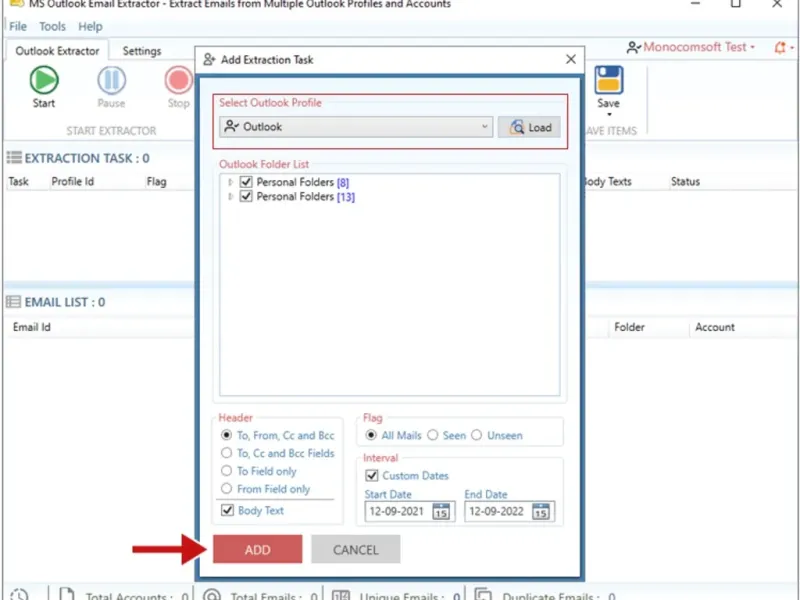The height and width of the screenshot is (600, 800).
Task: Click the Flag column header in task table
Action: tap(156, 182)
